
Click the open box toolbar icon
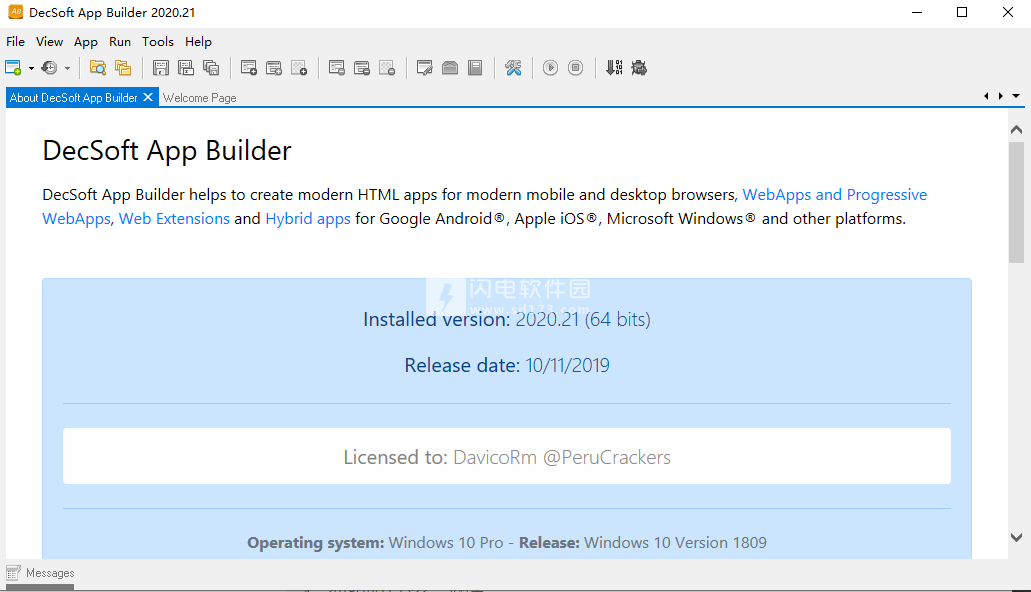coord(450,68)
